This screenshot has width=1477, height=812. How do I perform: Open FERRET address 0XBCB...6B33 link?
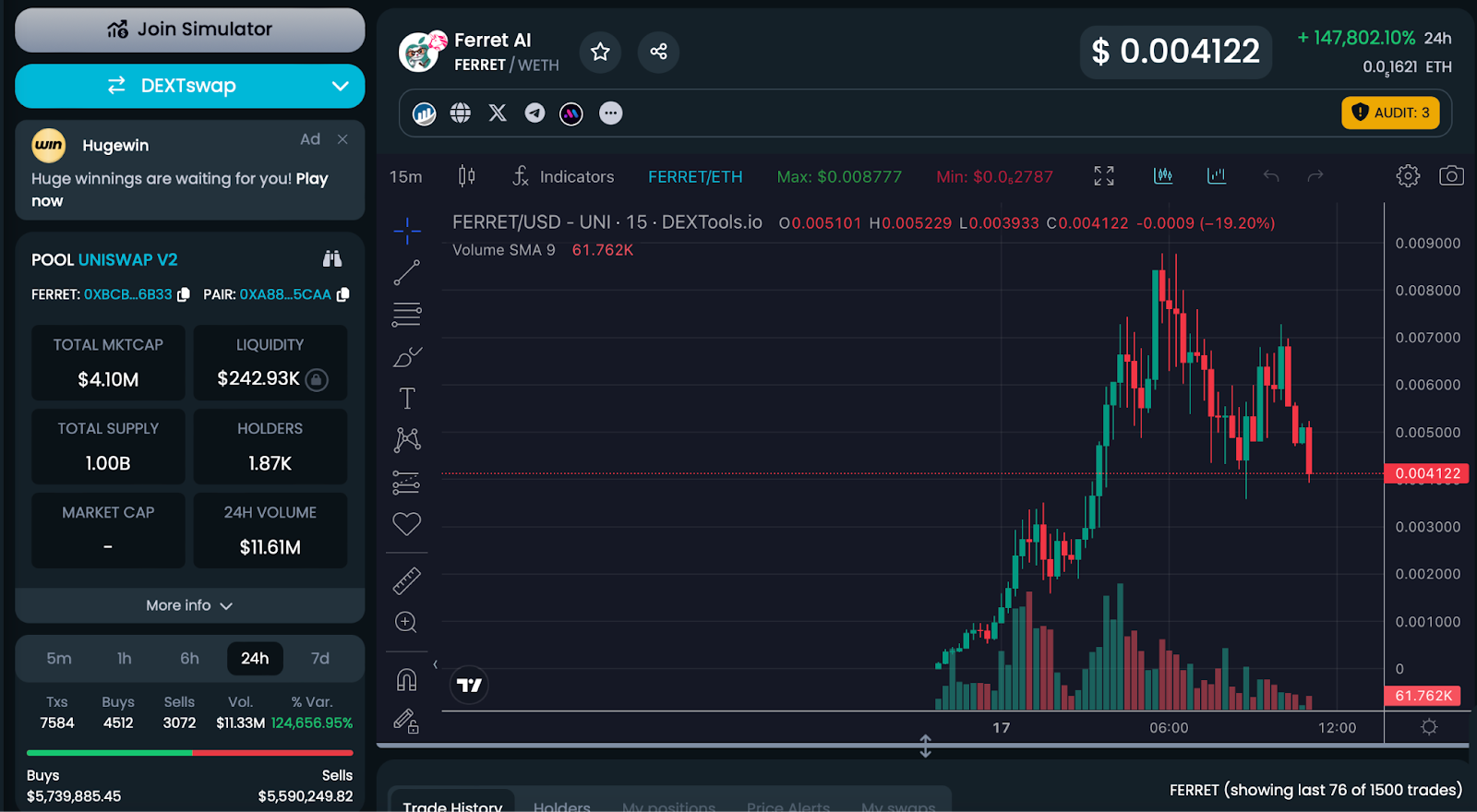(127, 294)
